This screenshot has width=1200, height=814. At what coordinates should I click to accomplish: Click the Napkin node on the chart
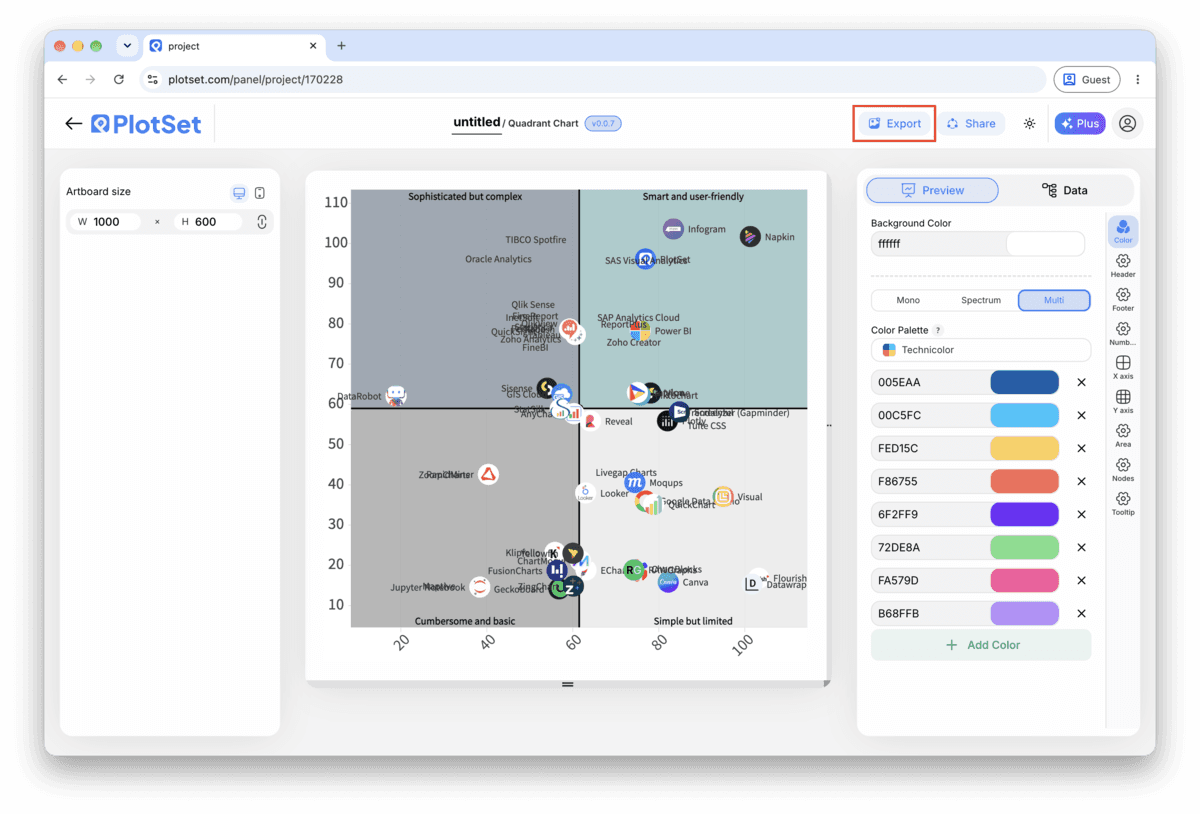(750, 237)
